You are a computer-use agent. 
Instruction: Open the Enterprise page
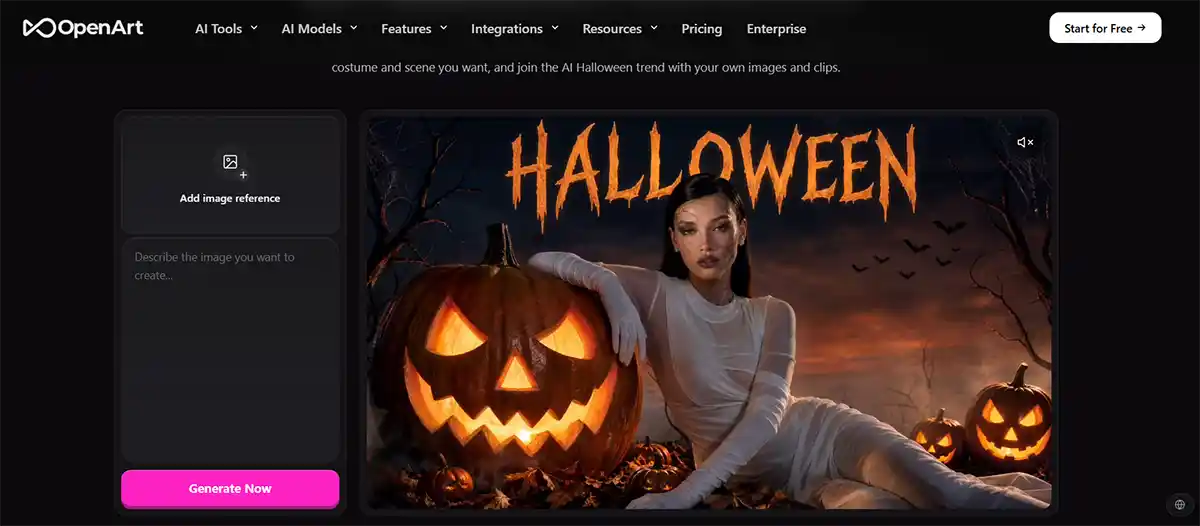coord(776,29)
